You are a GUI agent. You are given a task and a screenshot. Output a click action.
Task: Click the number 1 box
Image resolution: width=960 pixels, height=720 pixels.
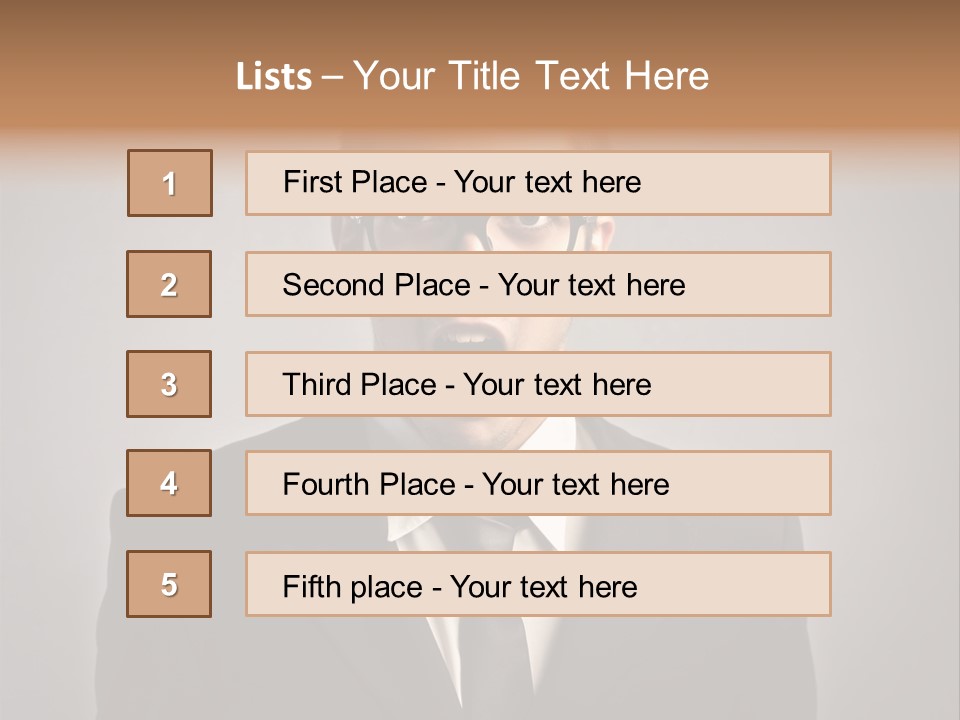(170, 183)
